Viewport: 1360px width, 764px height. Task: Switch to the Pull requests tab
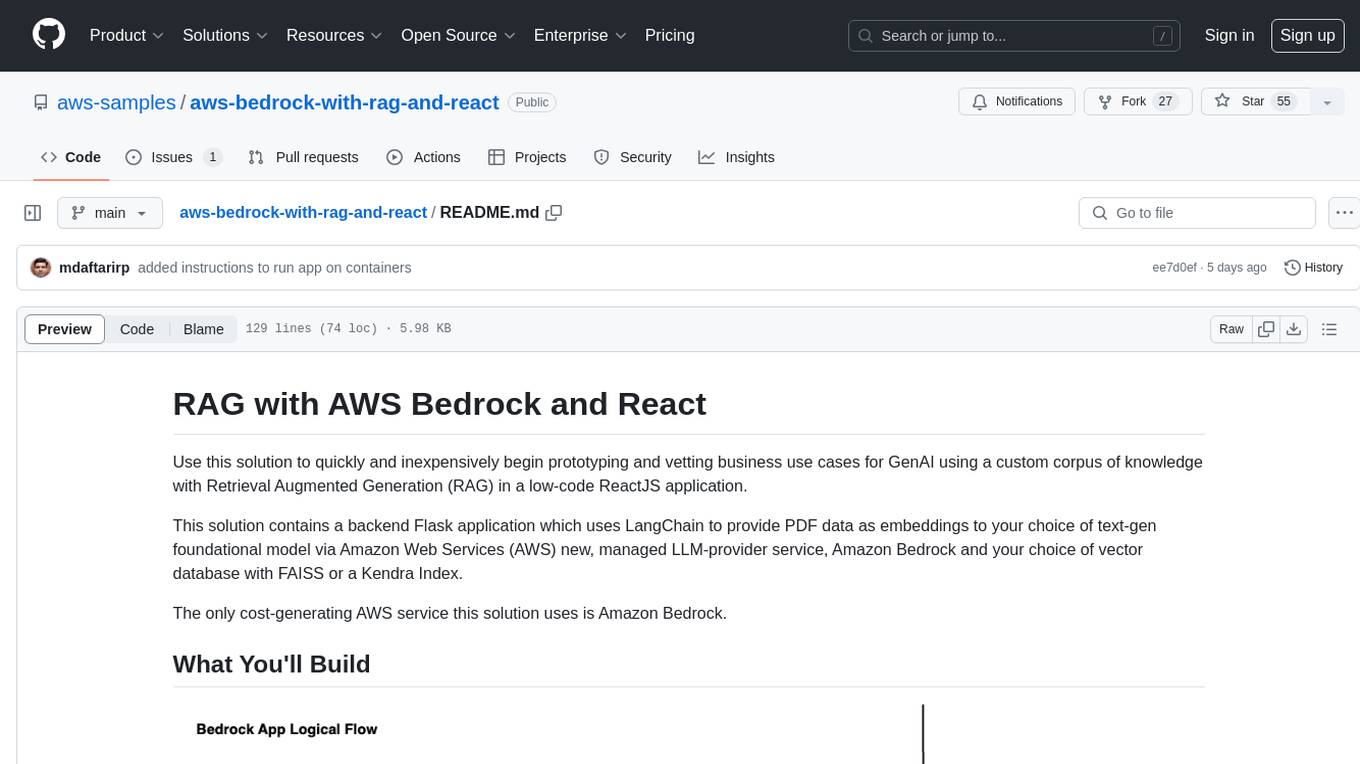pos(303,157)
